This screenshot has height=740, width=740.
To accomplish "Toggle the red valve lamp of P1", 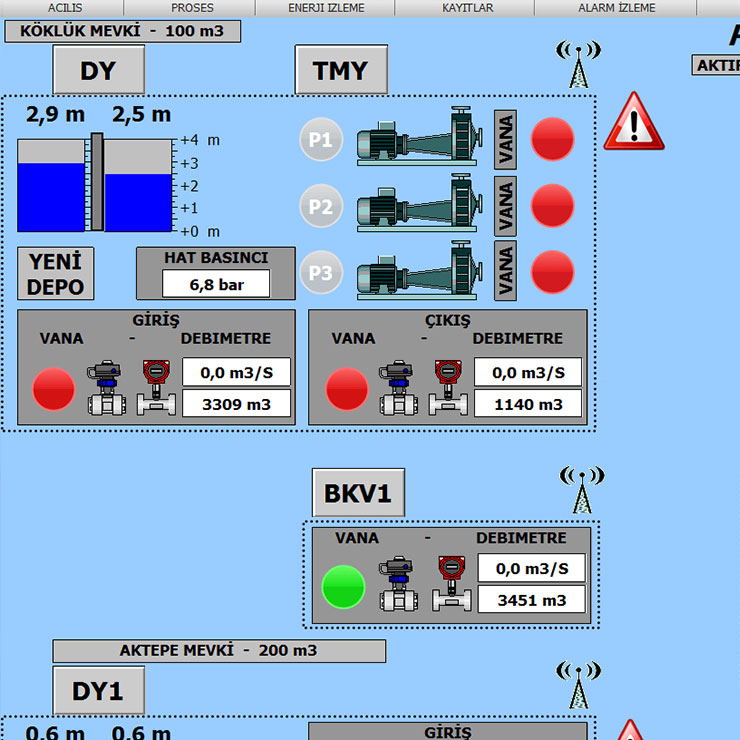I will [552, 139].
